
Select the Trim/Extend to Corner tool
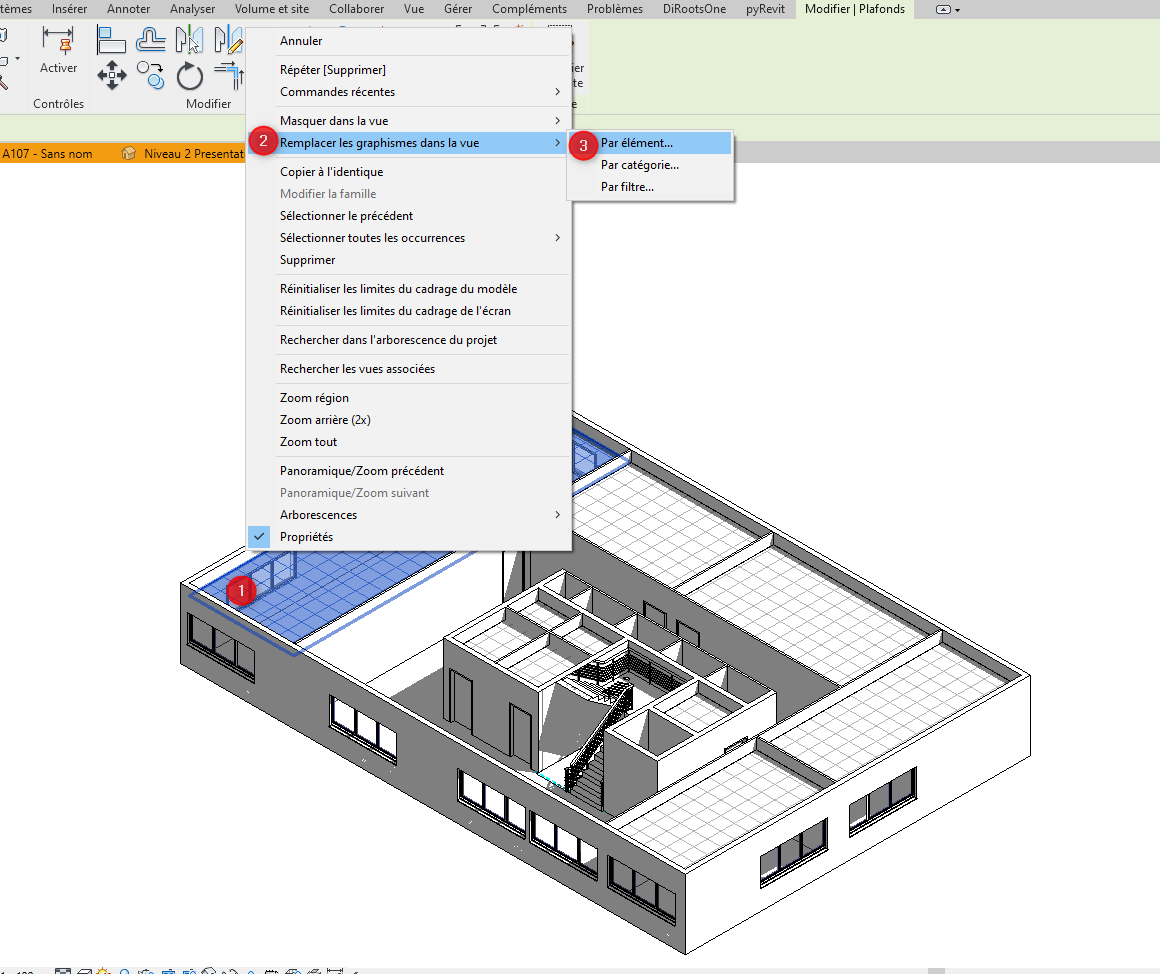[x=229, y=75]
